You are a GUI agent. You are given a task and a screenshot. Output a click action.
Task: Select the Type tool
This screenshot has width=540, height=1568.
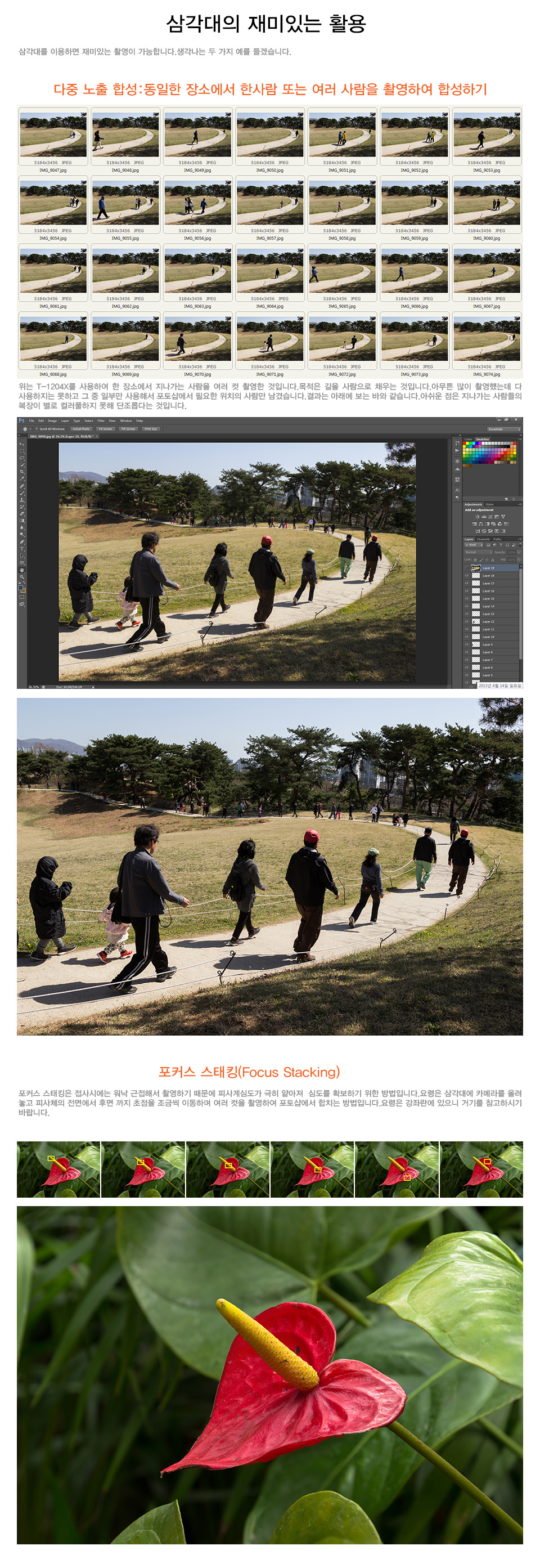(x=22, y=548)
